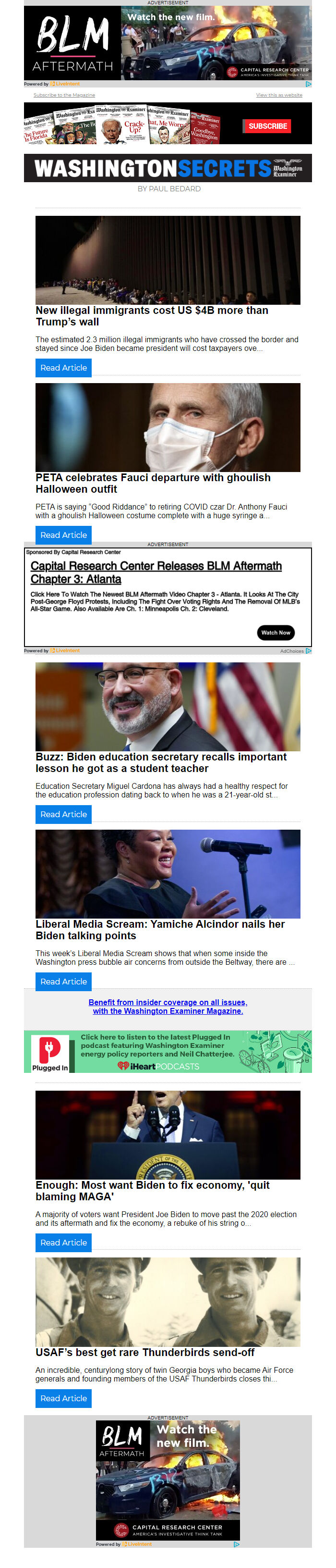The height and width of the screenshot is (1568, 336).
Task: Click the AdChoices icon on top banner ad
Action: coord(308,84)
